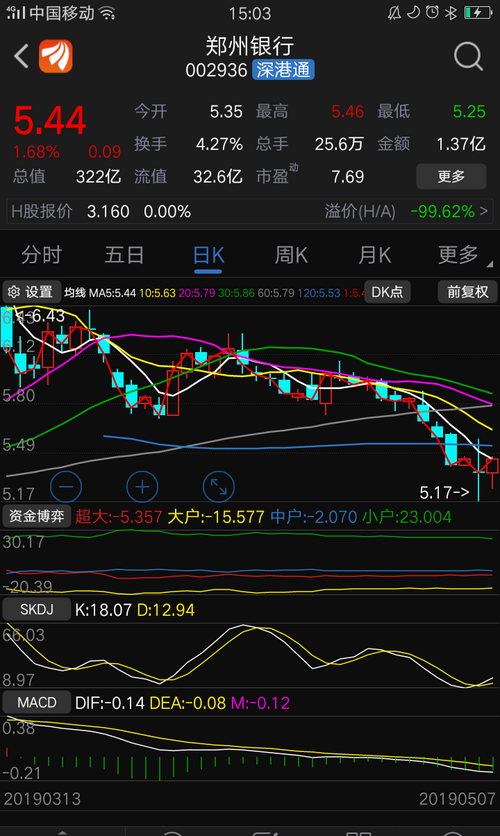Open the orange Eastmoney app logo
The width and height of the screenshot is (500, 836).
point(55,56)
